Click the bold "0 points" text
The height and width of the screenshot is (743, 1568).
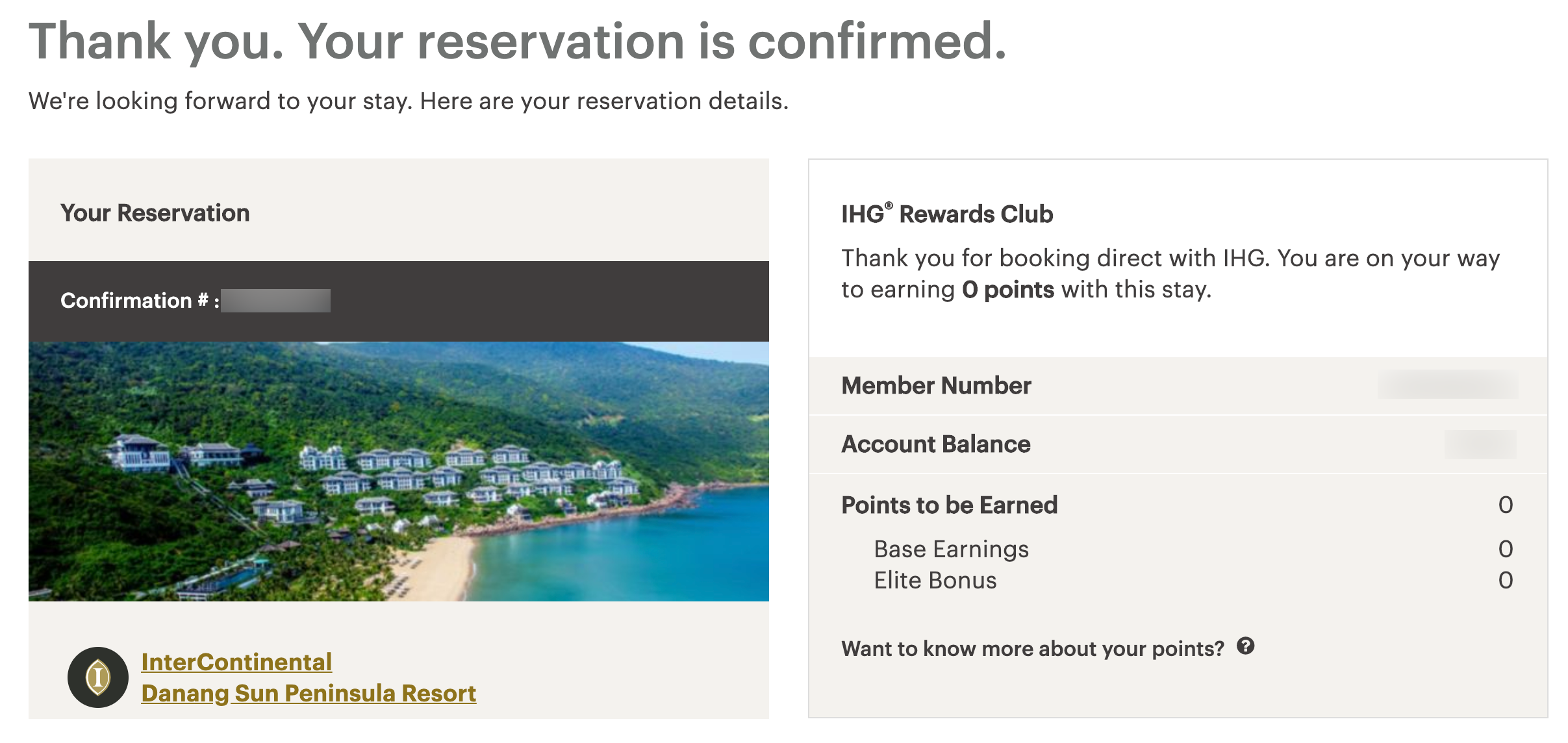click(1007, 290)
